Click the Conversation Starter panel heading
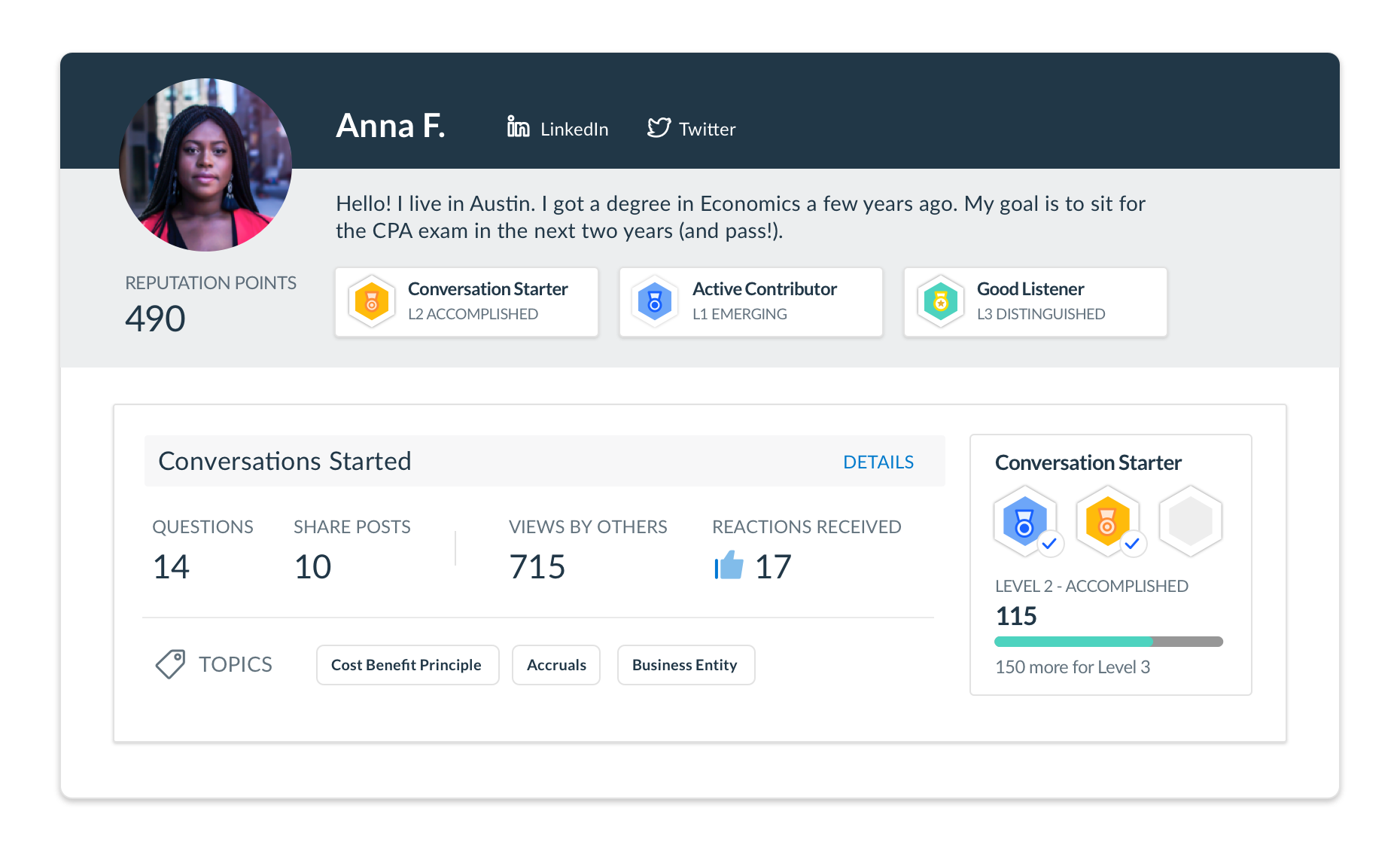This screenshot has height=851, width=1400. [1088, 462]
